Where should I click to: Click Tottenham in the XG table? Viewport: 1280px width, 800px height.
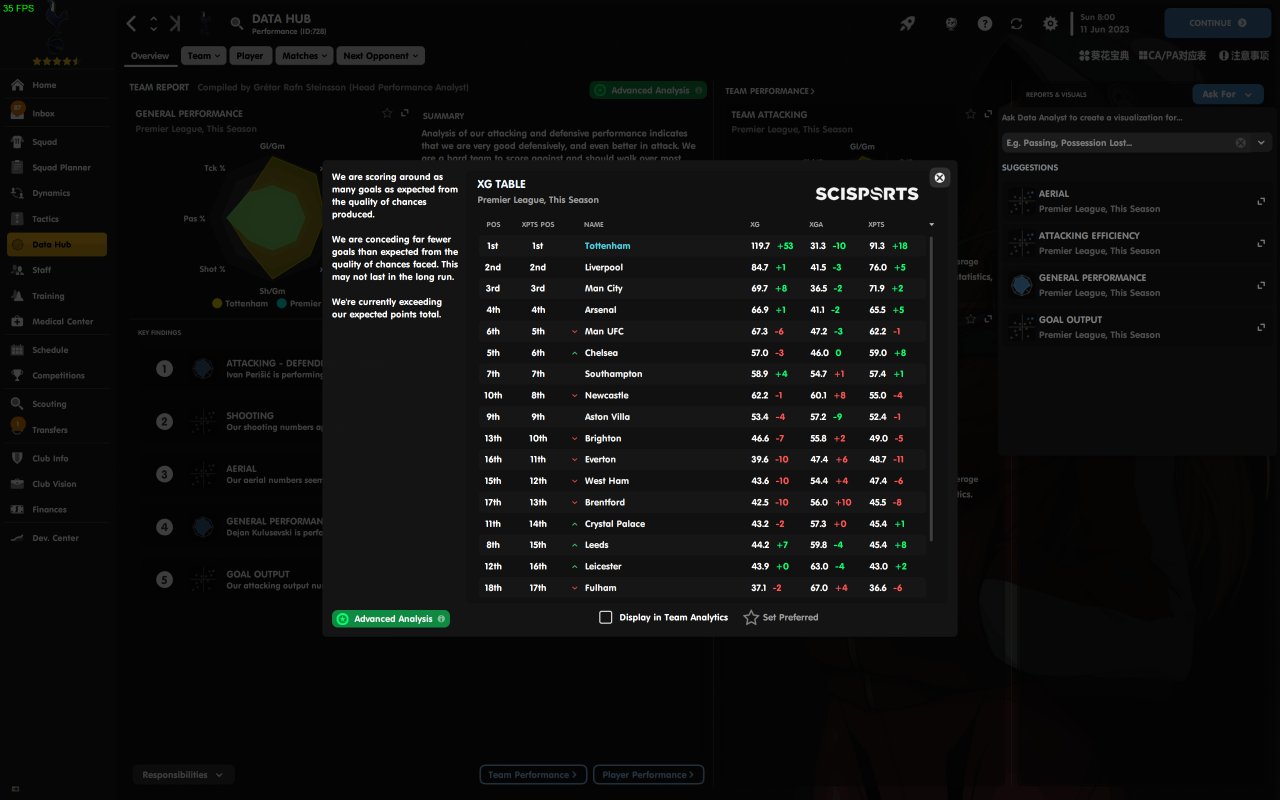pyautogui.click(x=607, y=246)
